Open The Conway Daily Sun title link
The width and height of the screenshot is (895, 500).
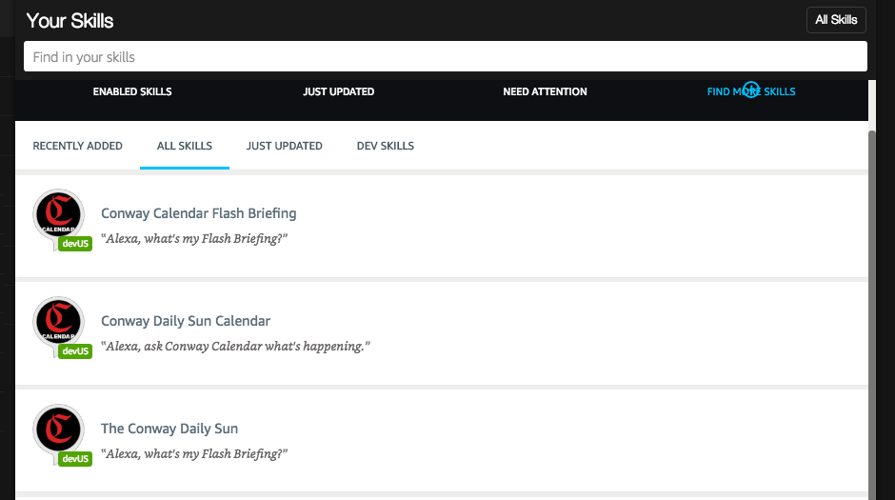click(x=169, y=428)
